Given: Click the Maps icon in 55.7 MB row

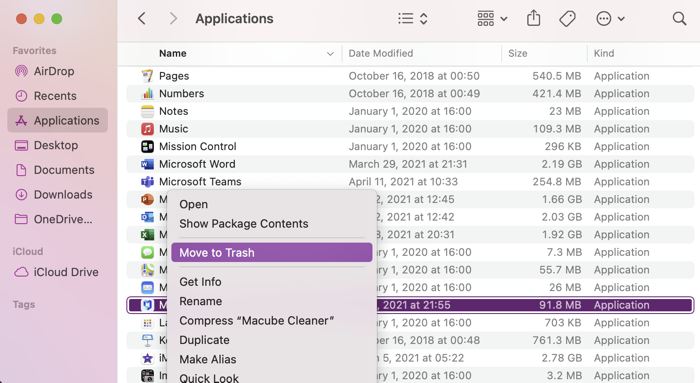Looking at the screenshot, I should 147,270.
